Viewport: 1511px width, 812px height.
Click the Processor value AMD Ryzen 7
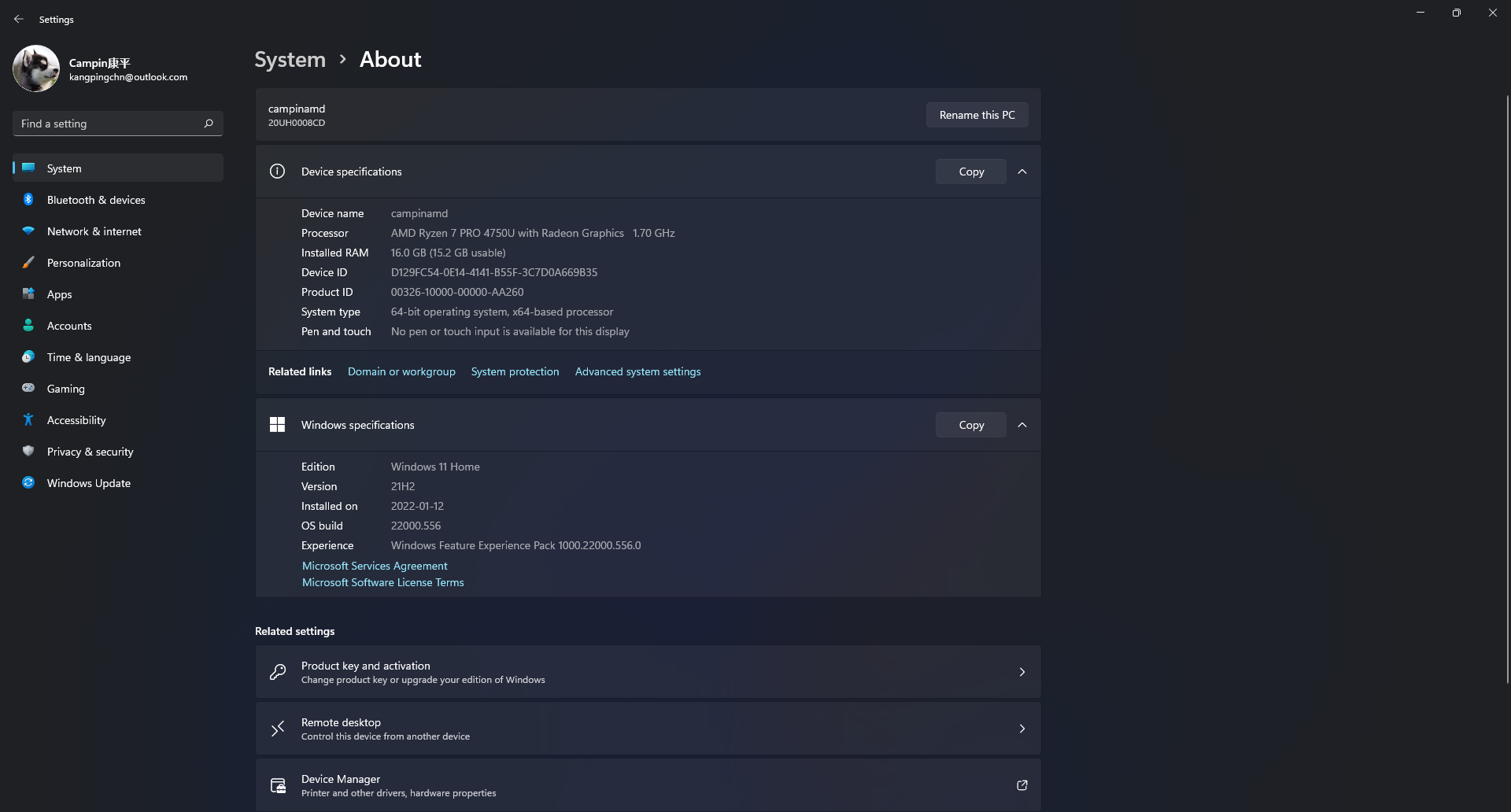533,233
